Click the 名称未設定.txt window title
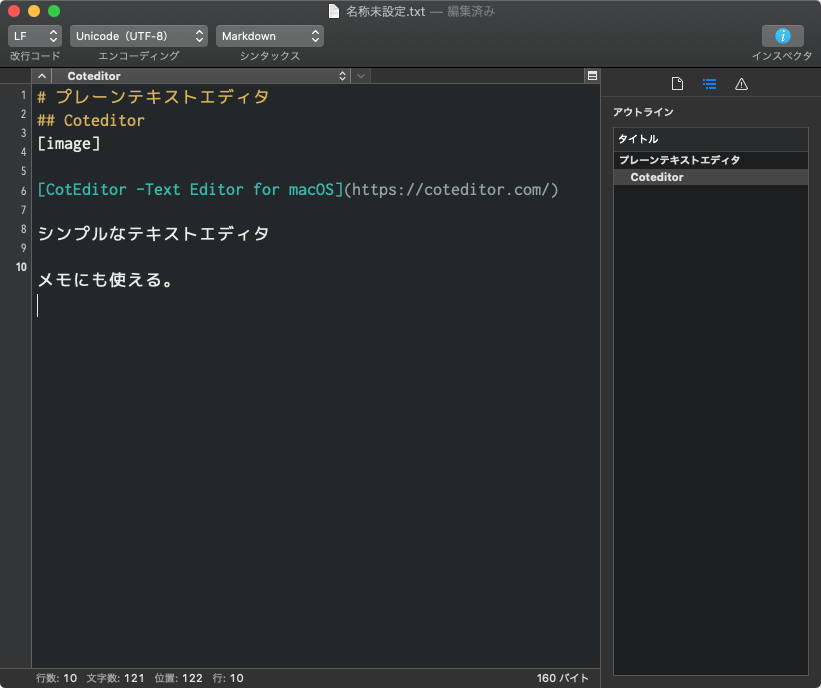 click(385, 11)
